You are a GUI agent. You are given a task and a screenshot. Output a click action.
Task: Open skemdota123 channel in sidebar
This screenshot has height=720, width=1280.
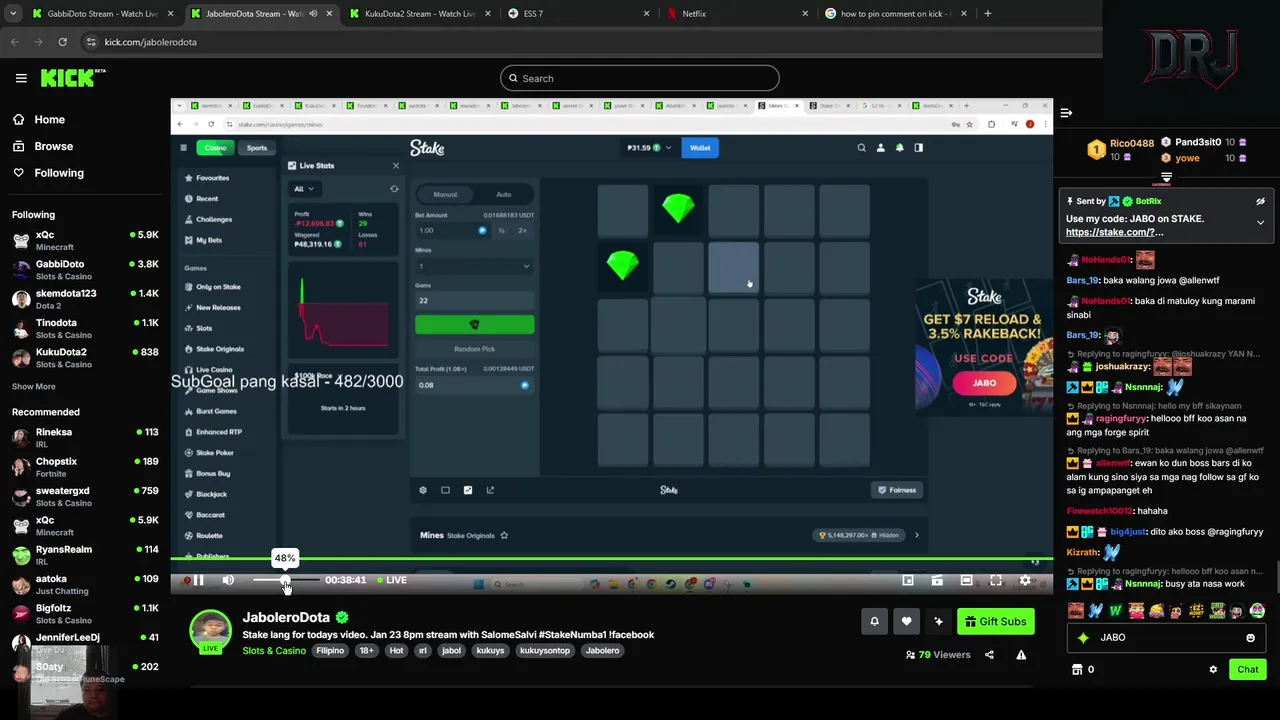click(x=84, y=299)
